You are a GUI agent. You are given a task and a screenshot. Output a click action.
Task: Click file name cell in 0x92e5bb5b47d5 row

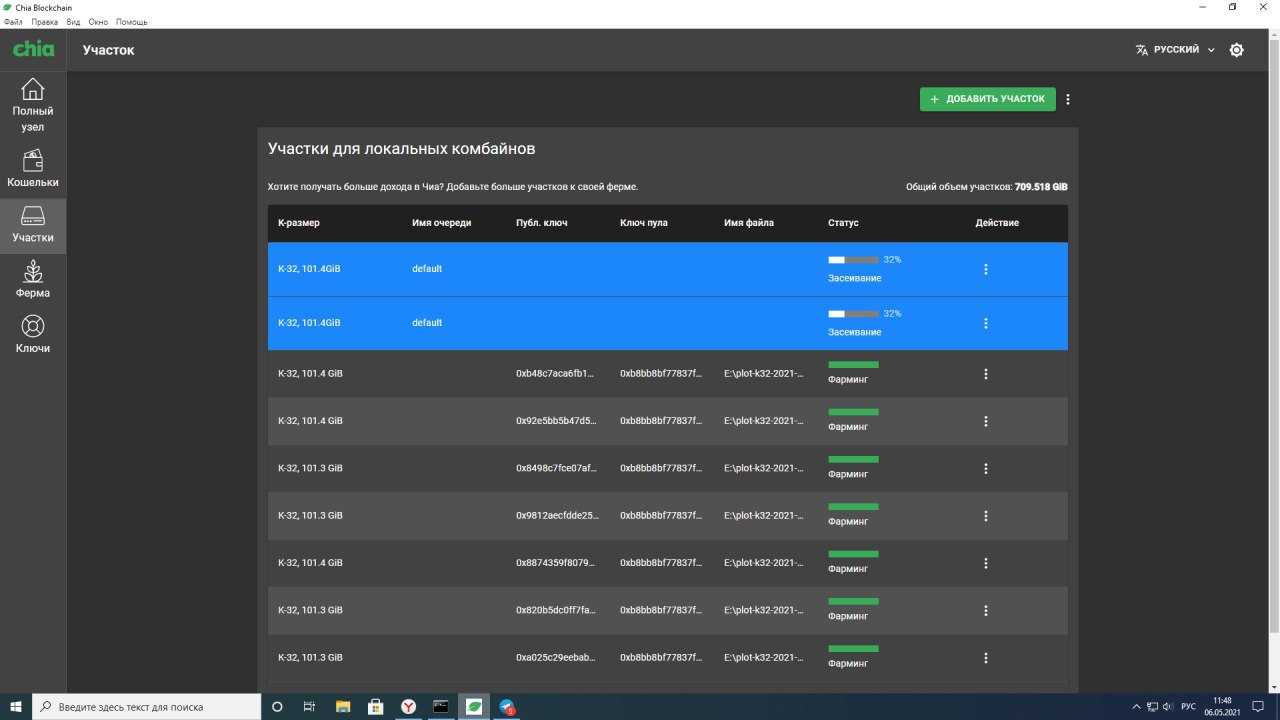point(764,421)
